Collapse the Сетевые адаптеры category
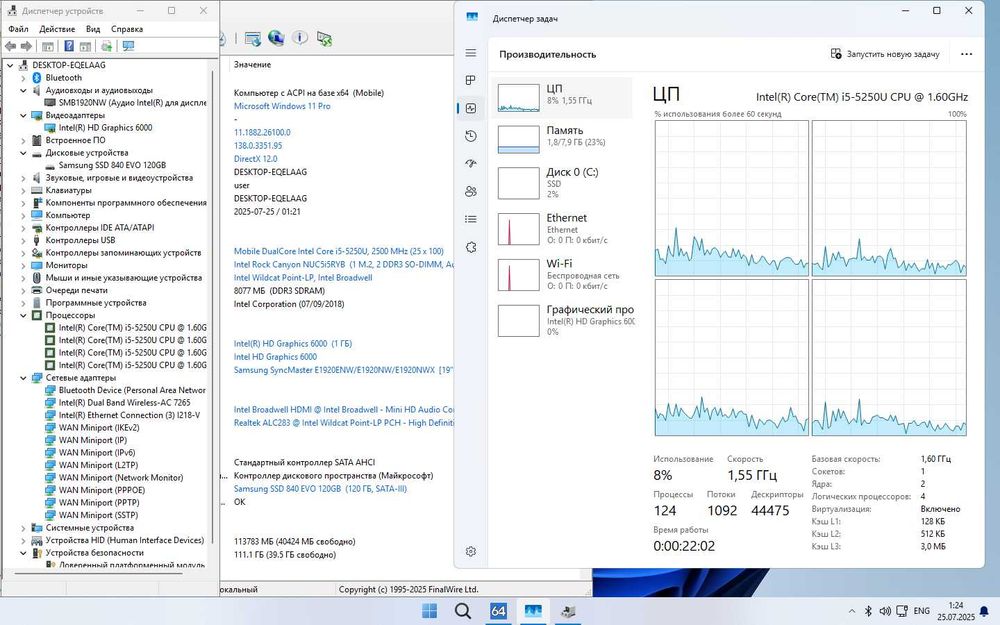The image size is (1000, 625). pyautogui.click(x=24, y=378)
